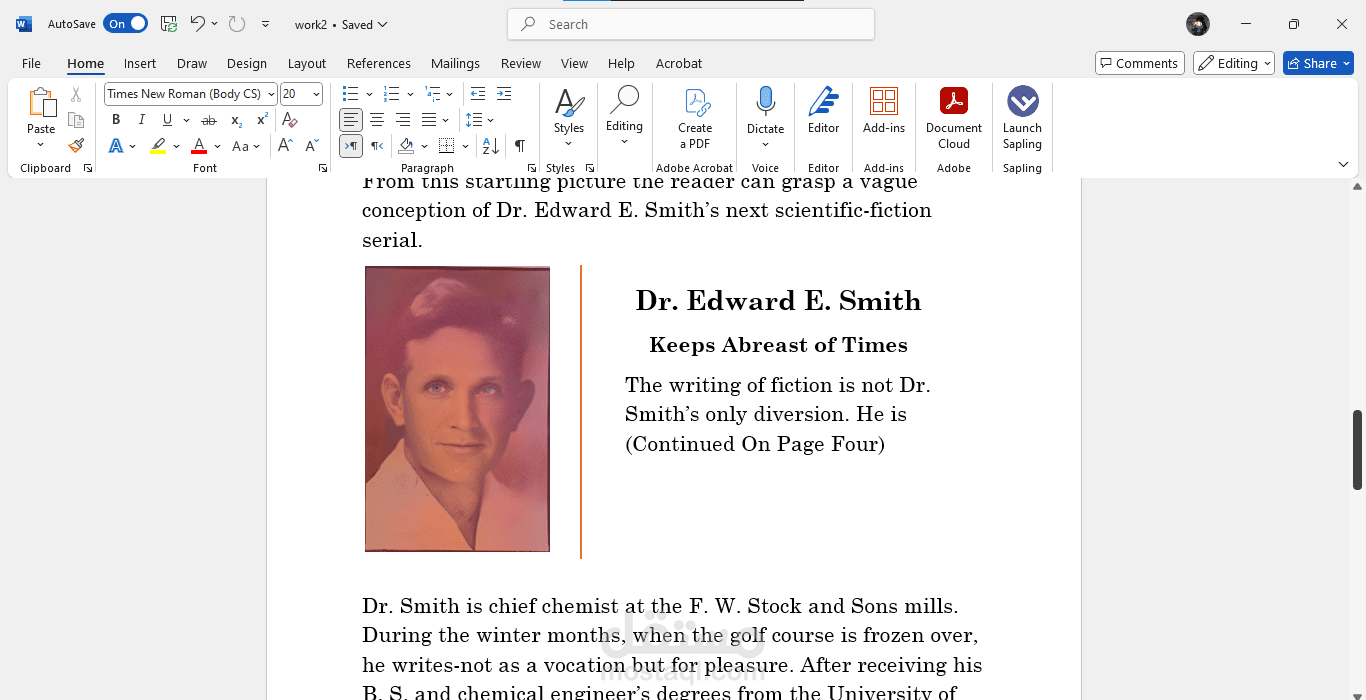Viewport: 1366px width, 700px height.
Task: Click the Copy icon
Action: (76, 120)
